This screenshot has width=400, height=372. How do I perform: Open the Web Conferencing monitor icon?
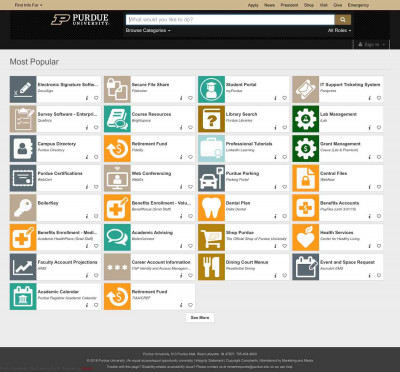tap(117, 178)
